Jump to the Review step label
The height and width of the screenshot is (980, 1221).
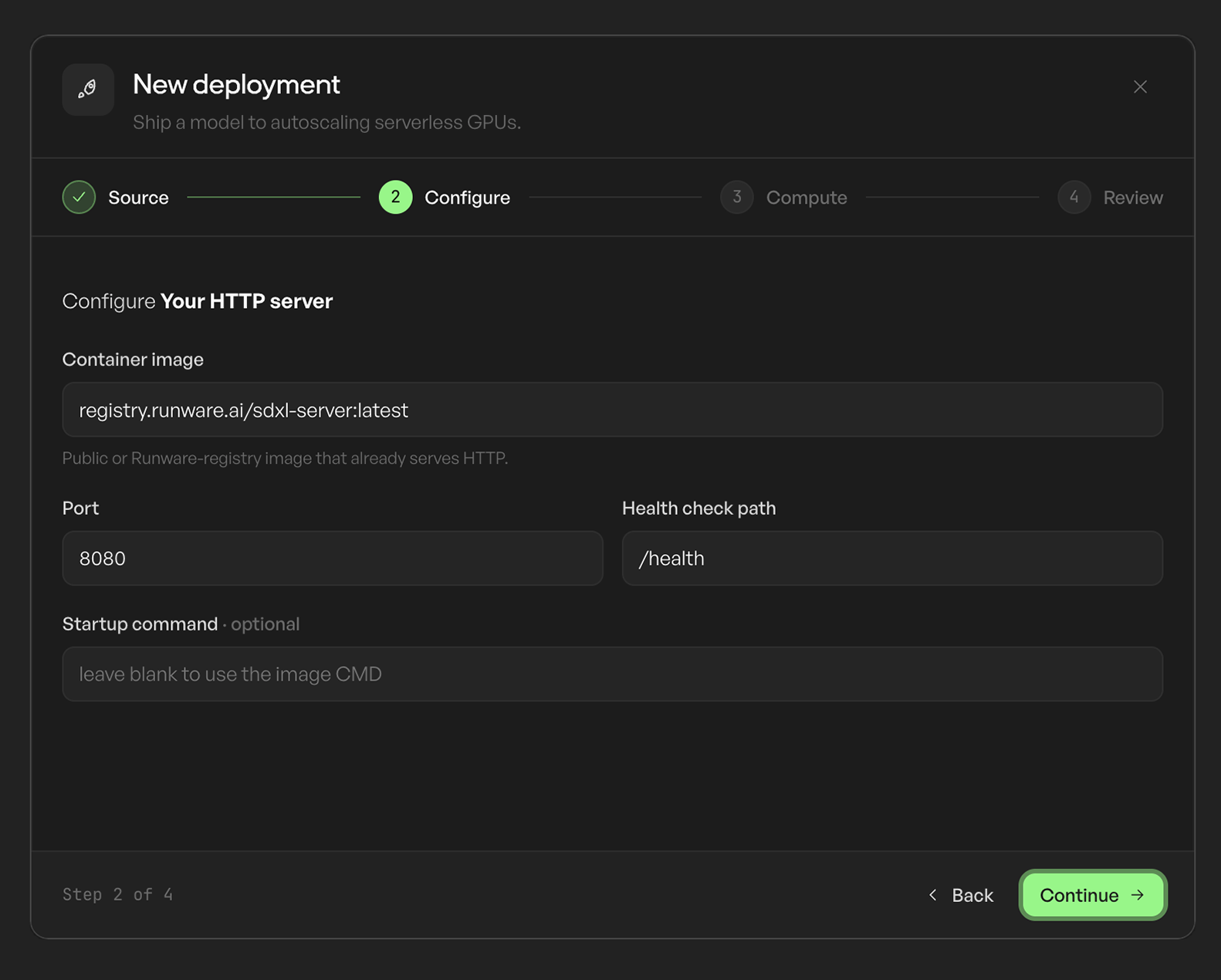1133,198
